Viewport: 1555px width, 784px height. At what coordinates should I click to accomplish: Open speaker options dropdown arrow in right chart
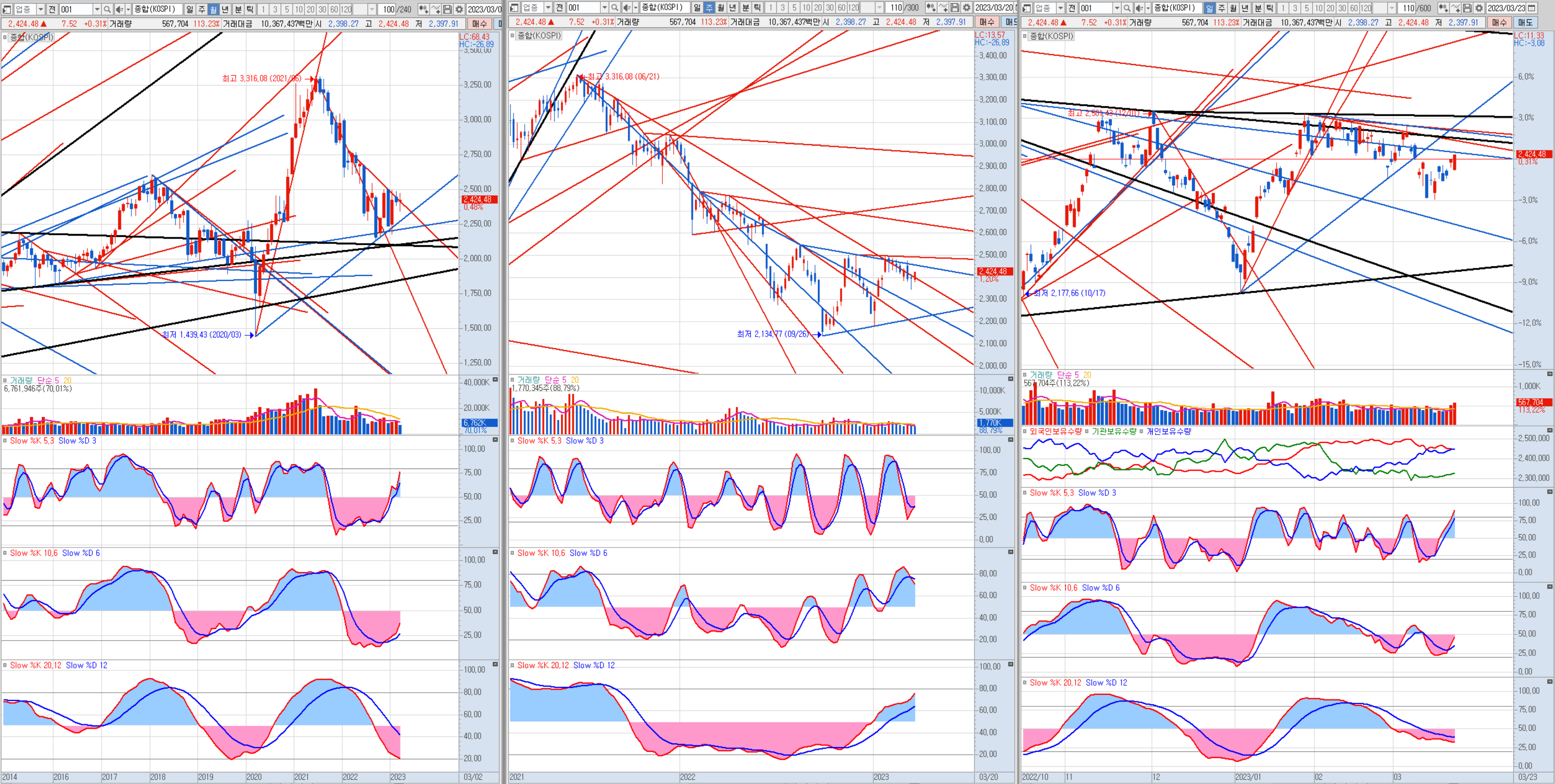(x=1148, y=8)
